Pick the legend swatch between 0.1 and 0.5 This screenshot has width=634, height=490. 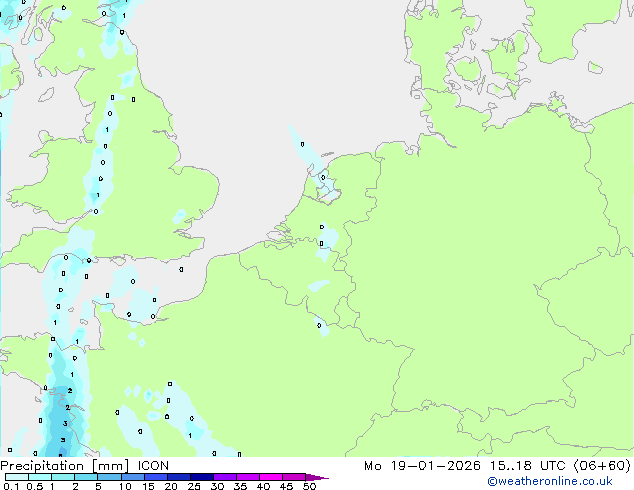pos(17,477)
